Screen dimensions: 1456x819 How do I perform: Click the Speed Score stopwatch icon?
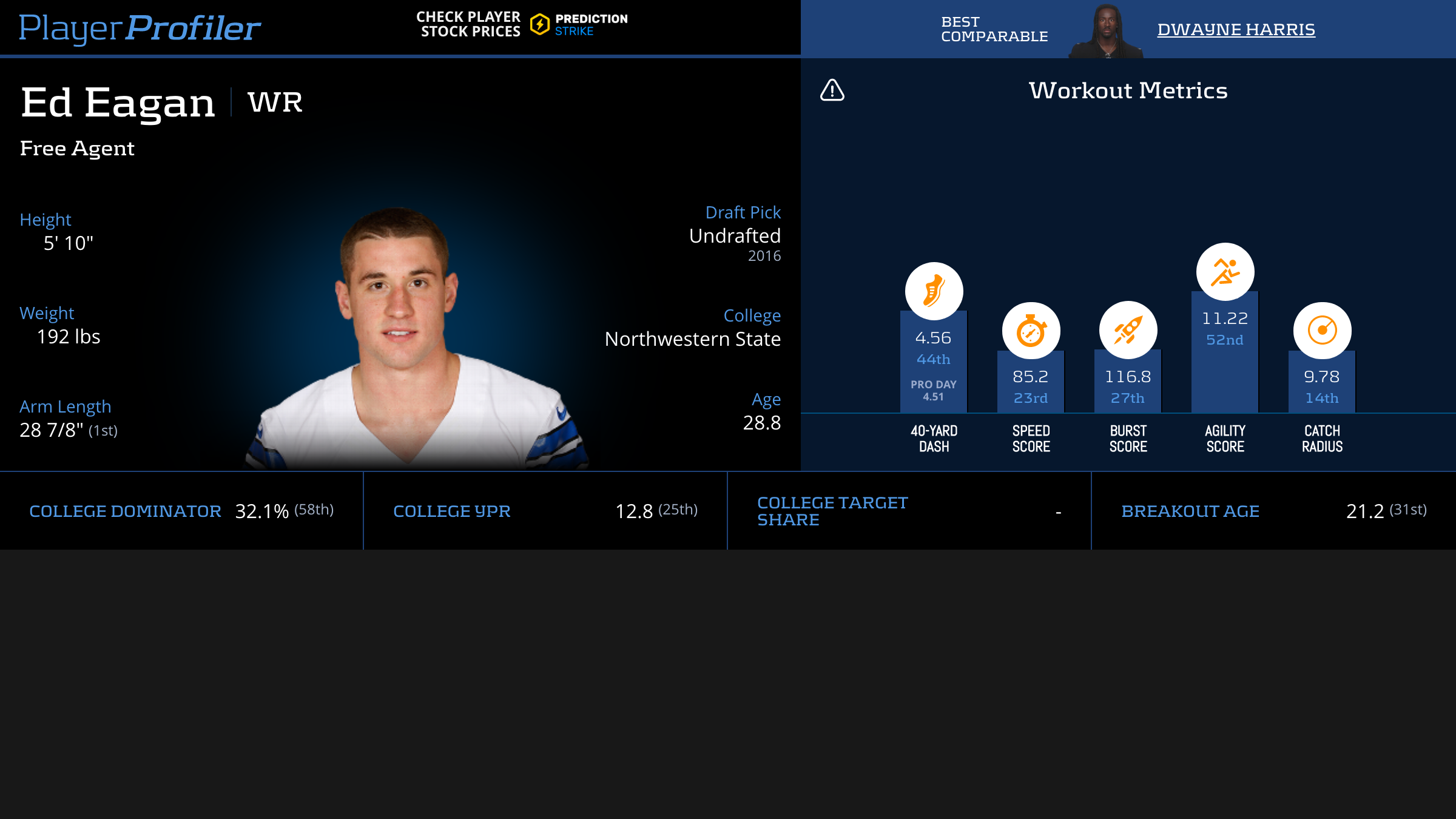click(1031, 331)
